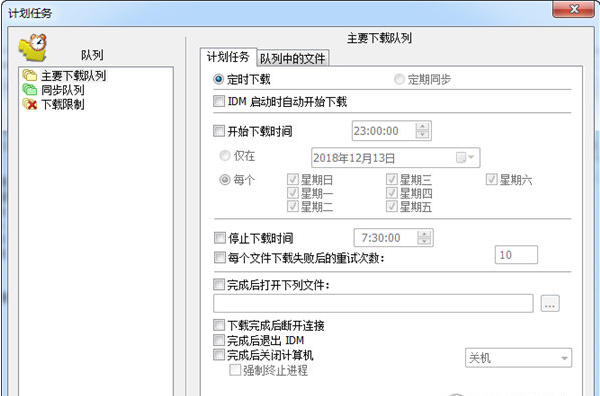
Task: Select 同步队列 in the queue list
Action: click(63, 90)
